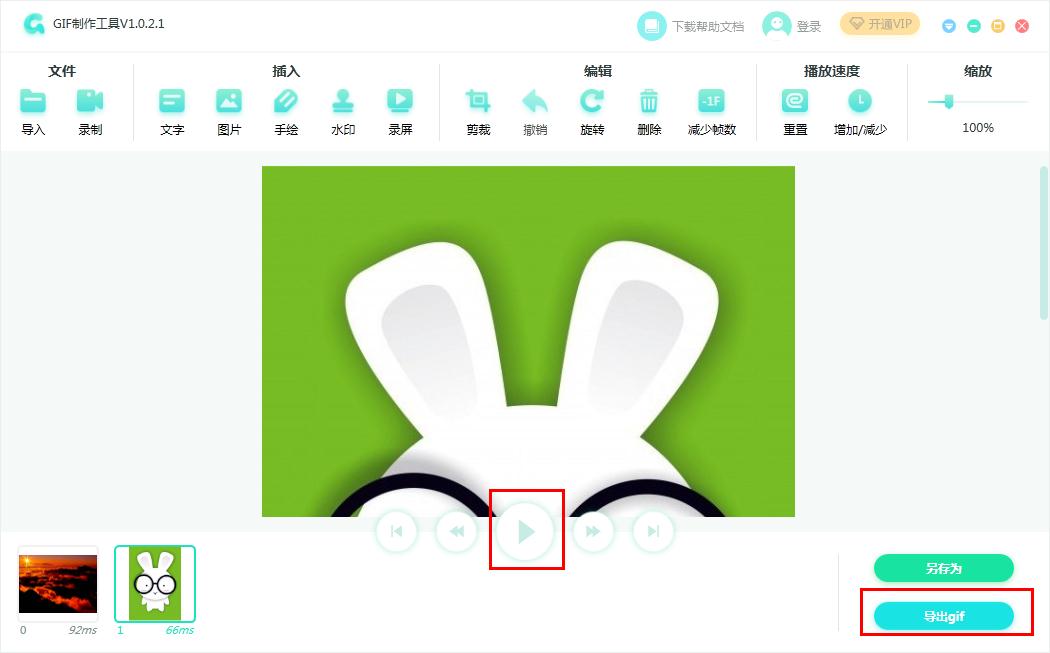Screen dimensions: 1050x653
Task: Open the 增加/减少 speed adjustment icon
Action: [x=860, y=107]
